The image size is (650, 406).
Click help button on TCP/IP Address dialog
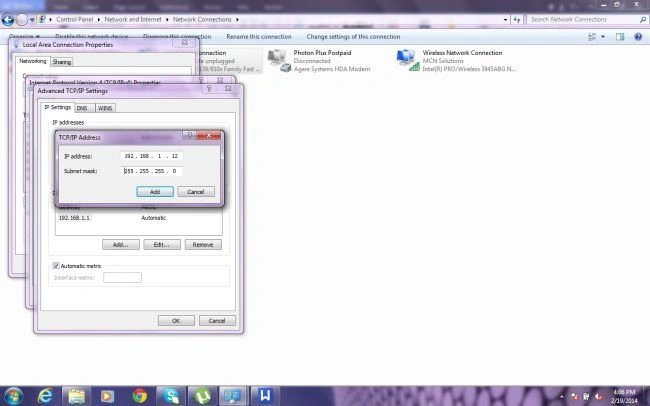coord(189,135)
